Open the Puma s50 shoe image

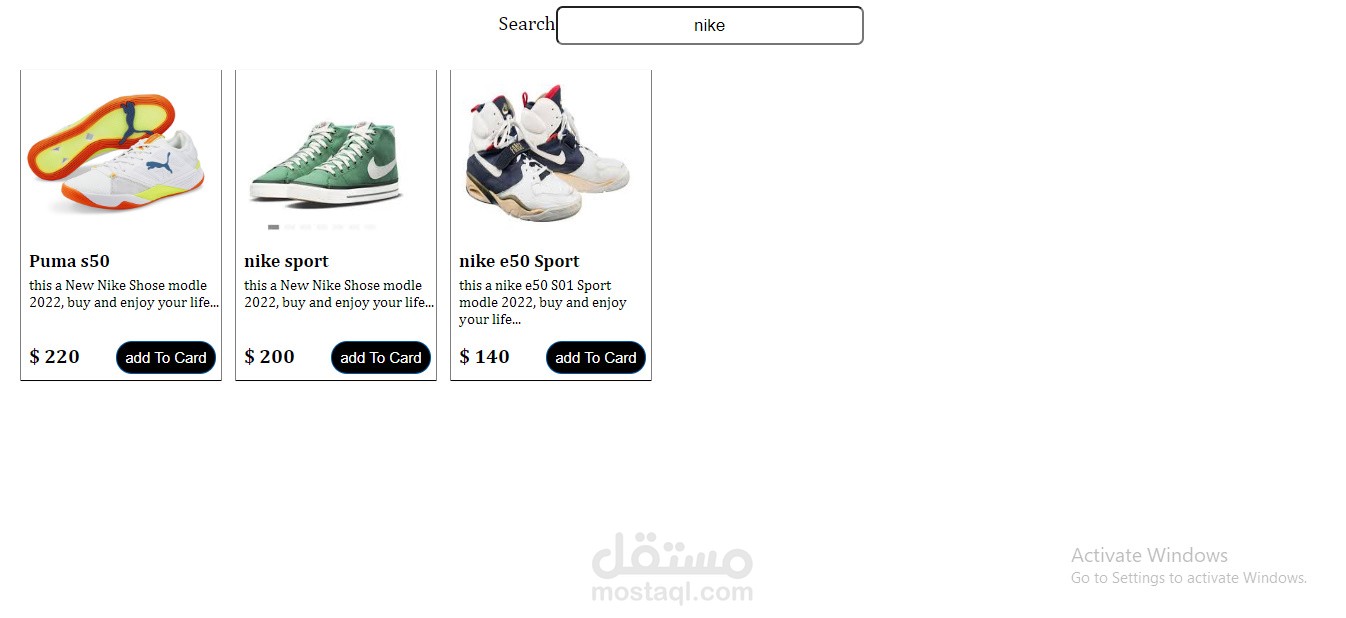pyautogui.click(x=116, y=153)
